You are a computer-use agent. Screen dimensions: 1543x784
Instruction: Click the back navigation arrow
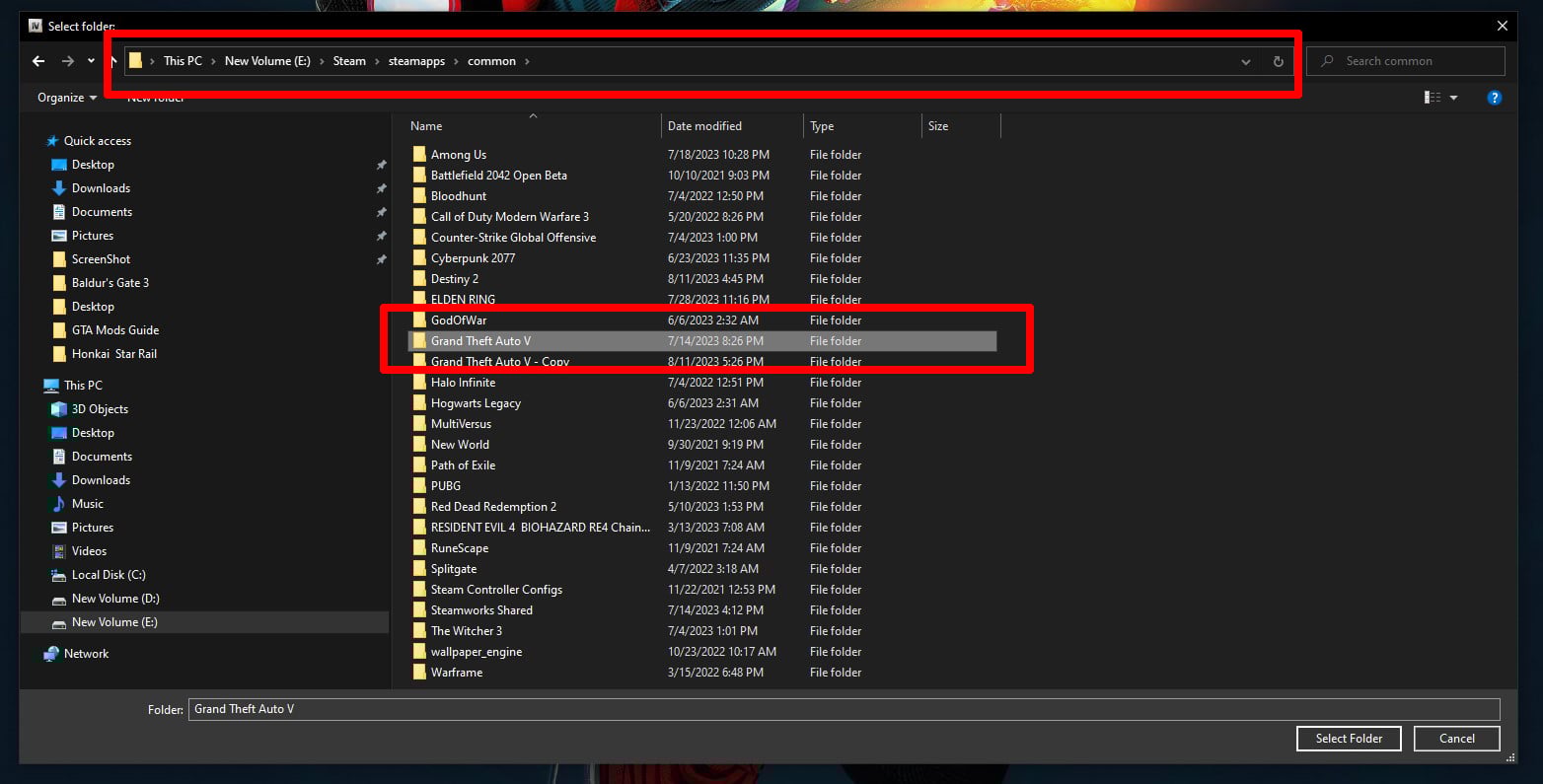pos(37,60)
